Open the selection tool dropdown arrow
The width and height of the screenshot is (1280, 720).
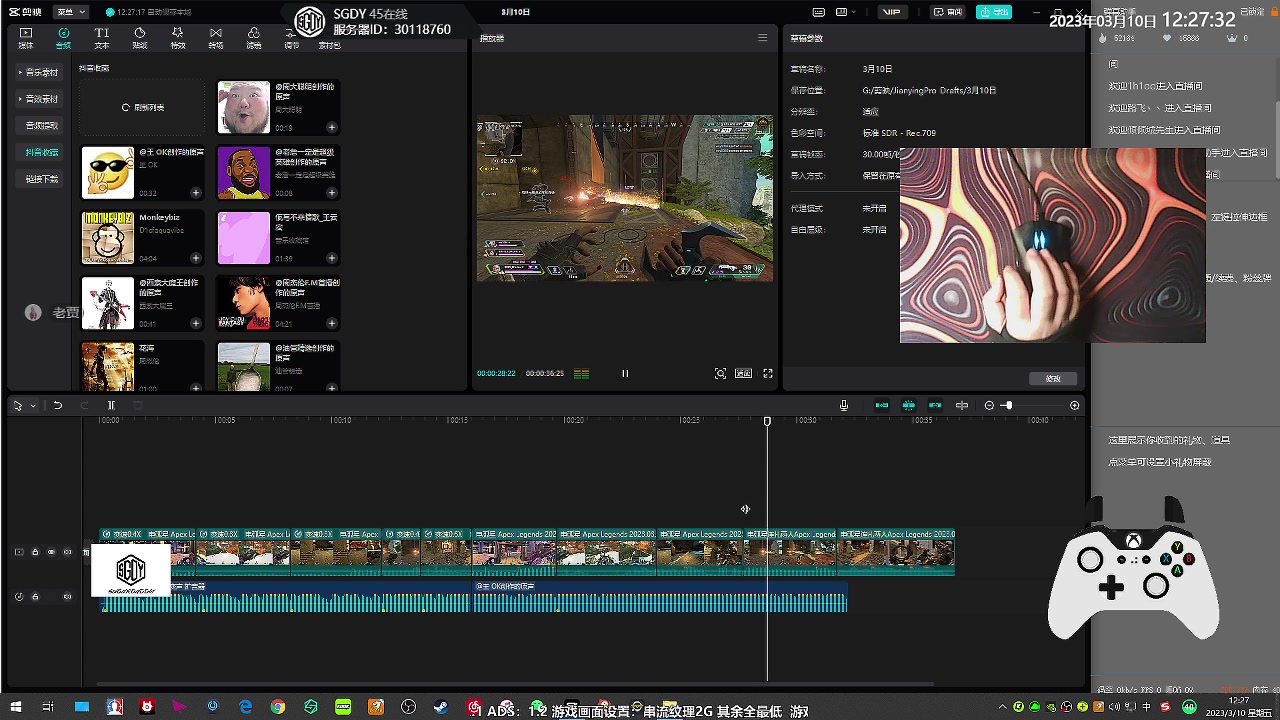click(x=32, y=405)
